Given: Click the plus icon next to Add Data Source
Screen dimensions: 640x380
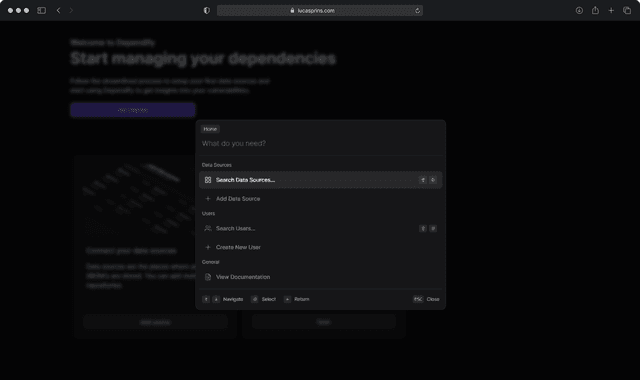Looking at the screenshot, I should click(x=208, y=199).
